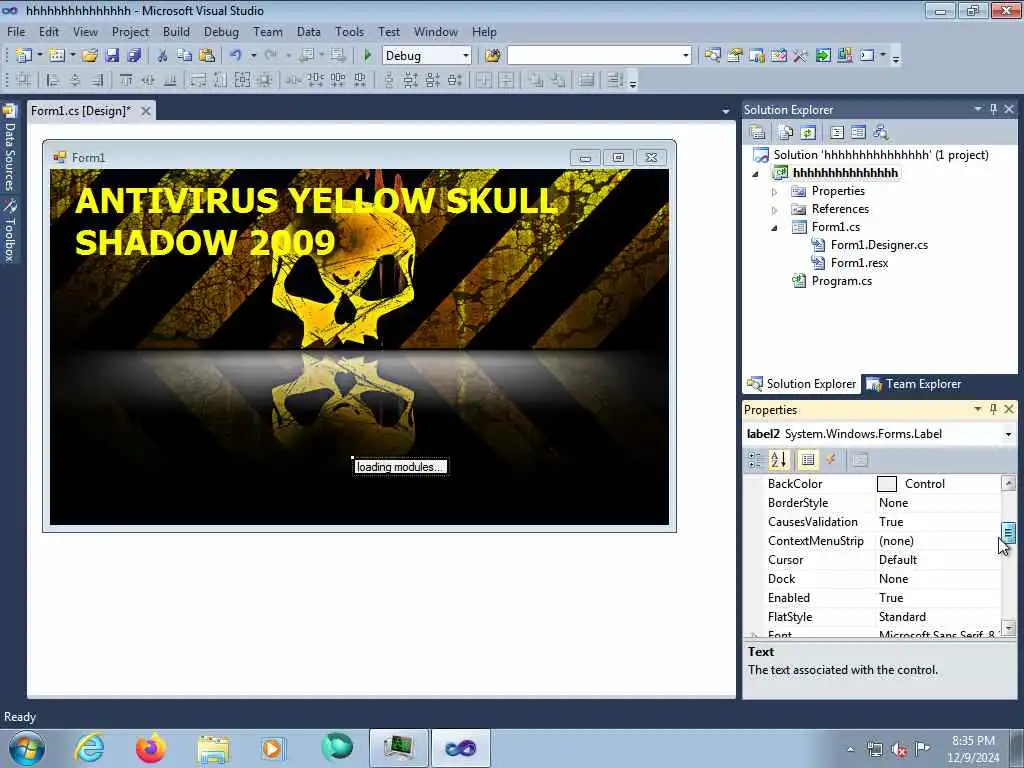This screenshot has height=768, width=1024.
Task: Click the Tab Order layout icon
Action: (615, 80)
